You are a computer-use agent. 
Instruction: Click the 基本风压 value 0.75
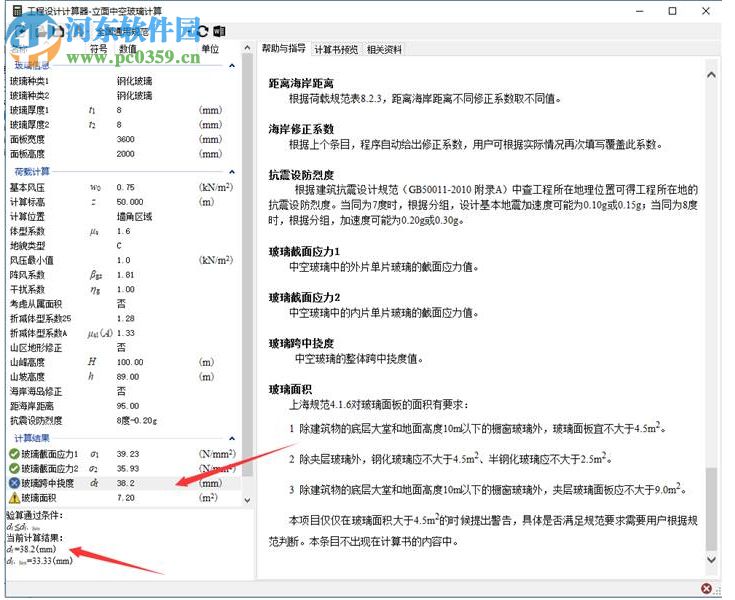126,187
